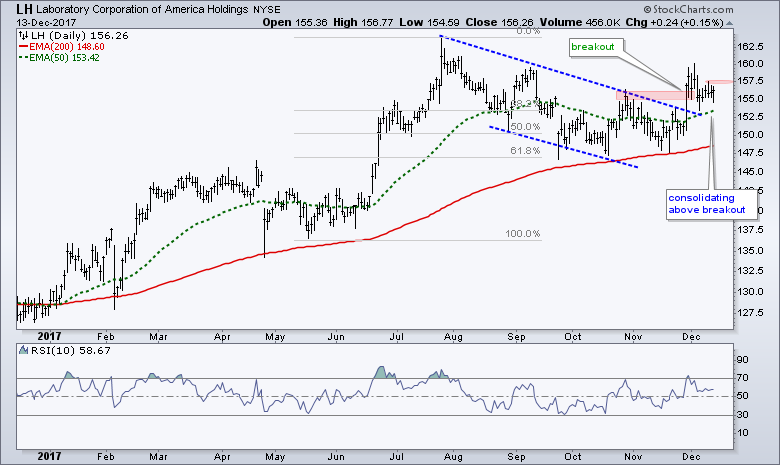Click the Oct label under the price panel
780x465 pixels.
click(573, 337)
